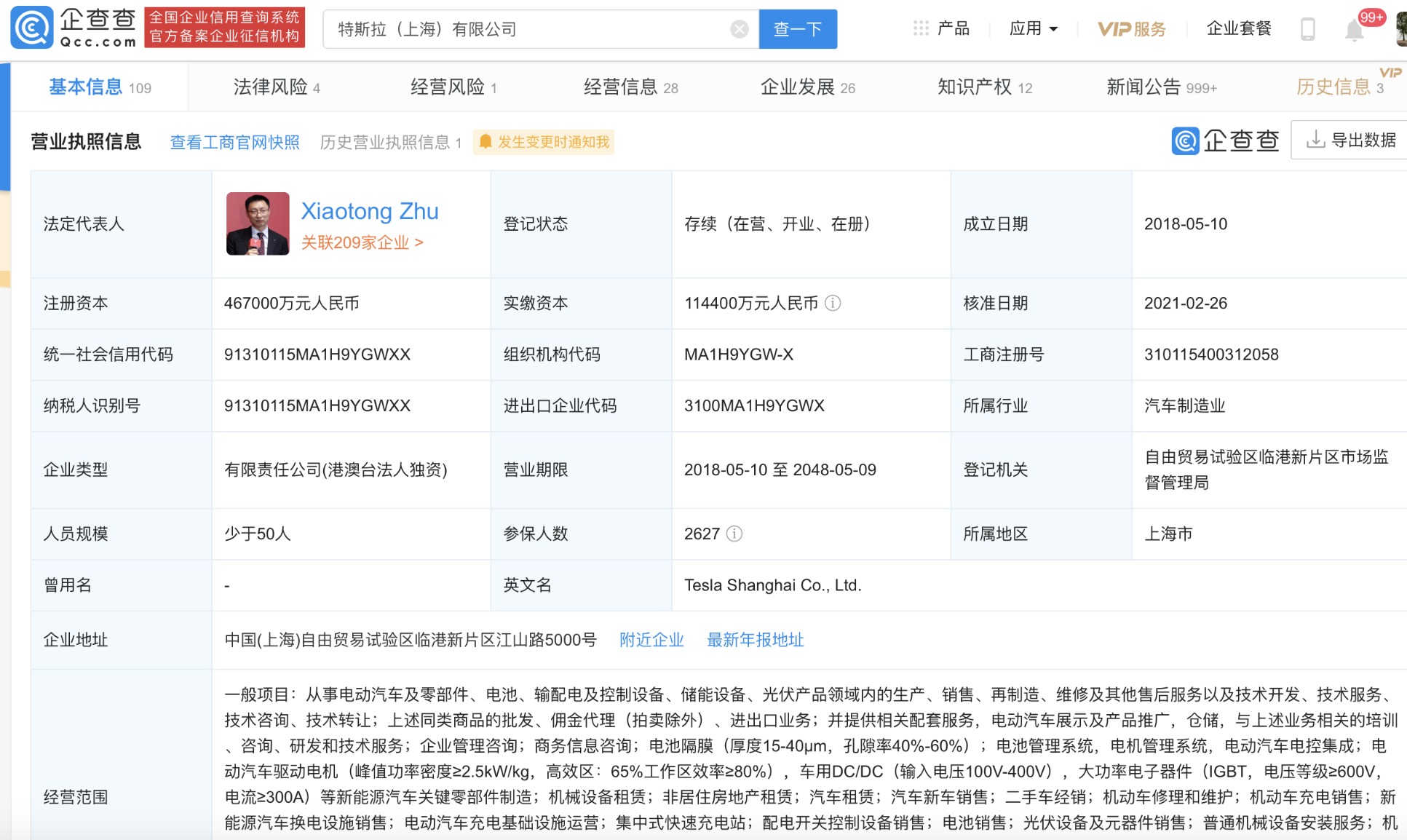Open the 查看工商官网快照 link
Screen dimensions: 1407x840
pos(234,142)
